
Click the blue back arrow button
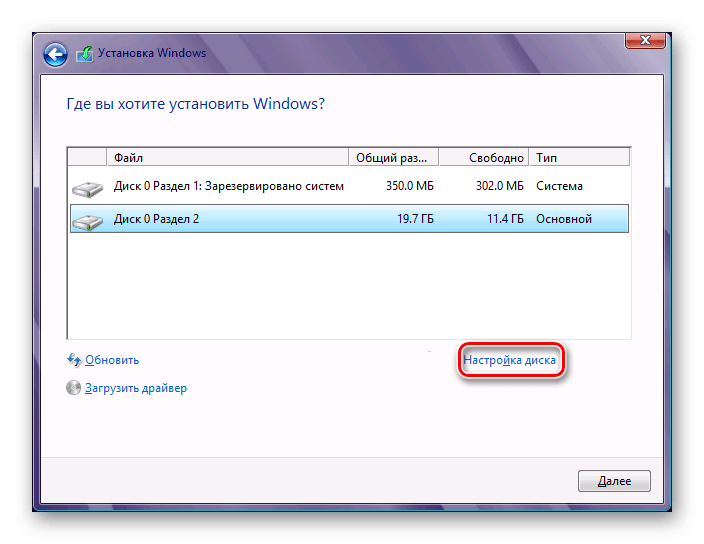(55, 54)
